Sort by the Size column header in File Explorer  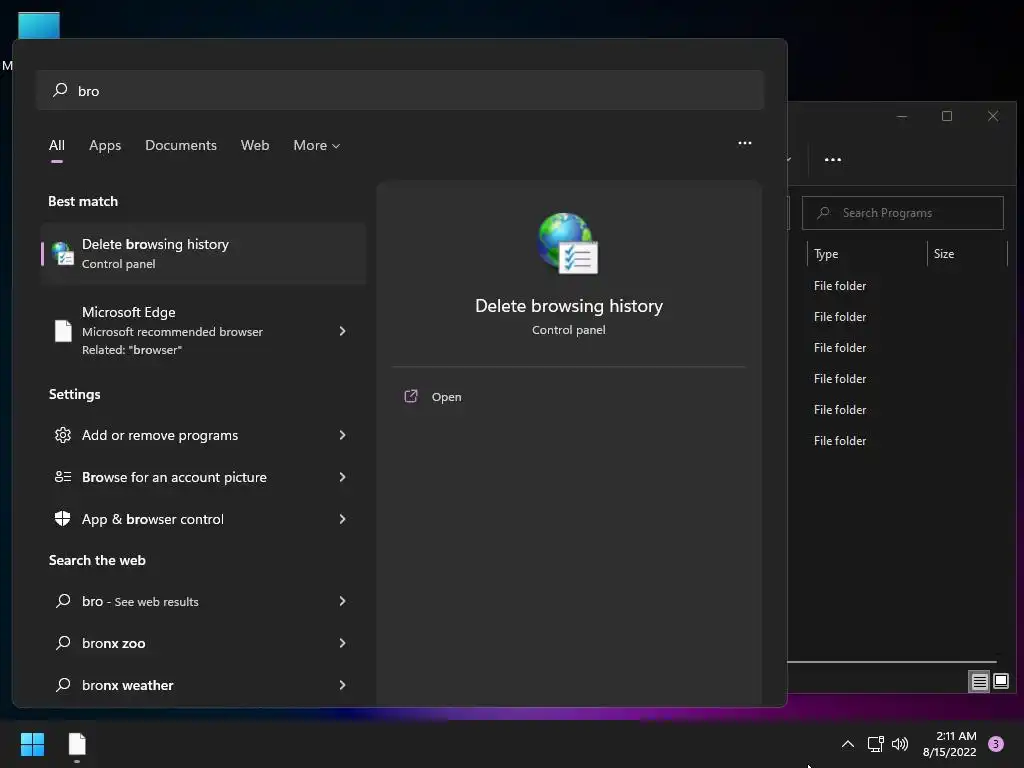967,254
